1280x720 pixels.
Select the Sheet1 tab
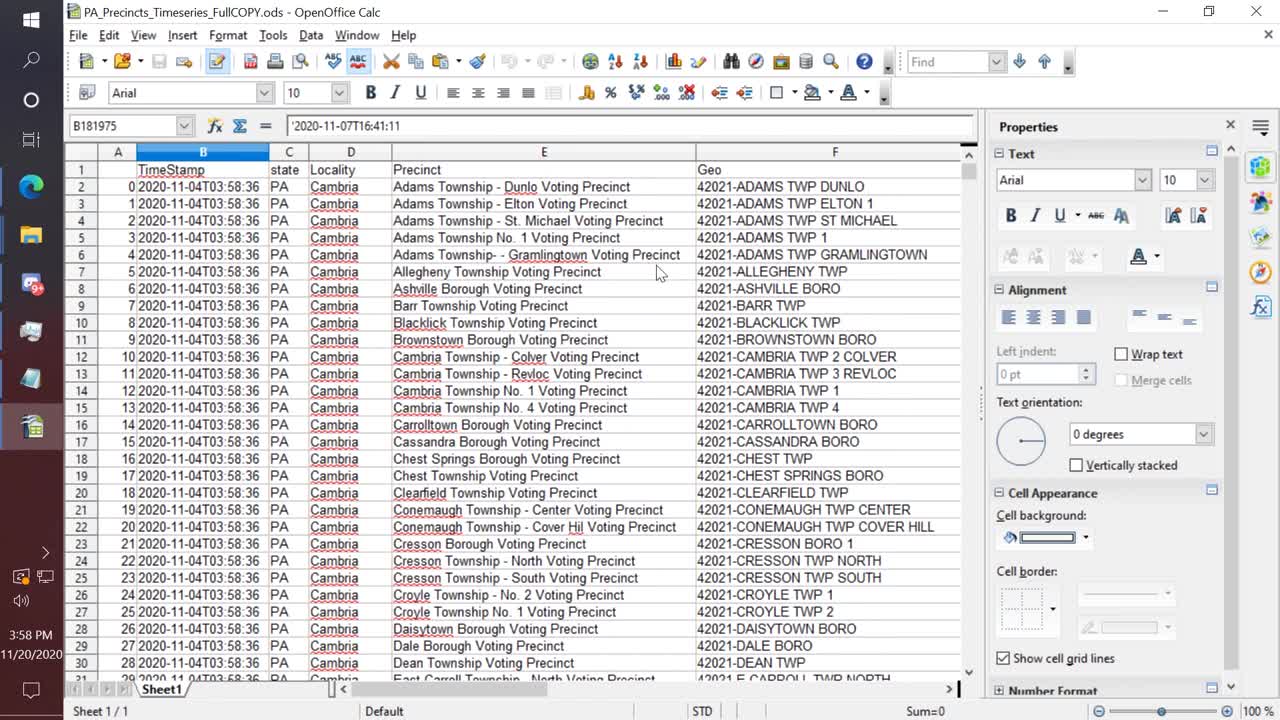(161, 690)
